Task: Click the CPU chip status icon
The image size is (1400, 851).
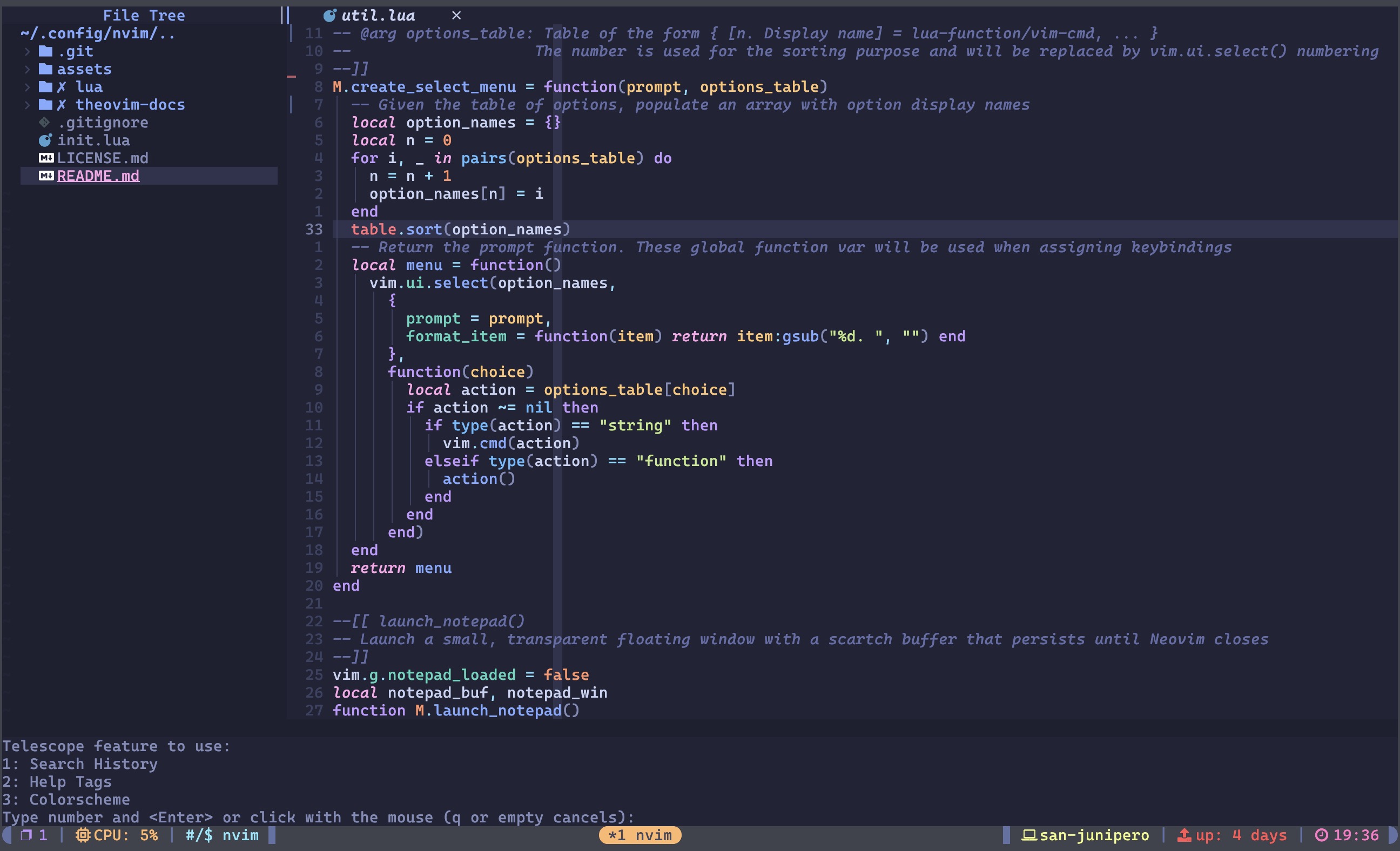Action: 83,835
